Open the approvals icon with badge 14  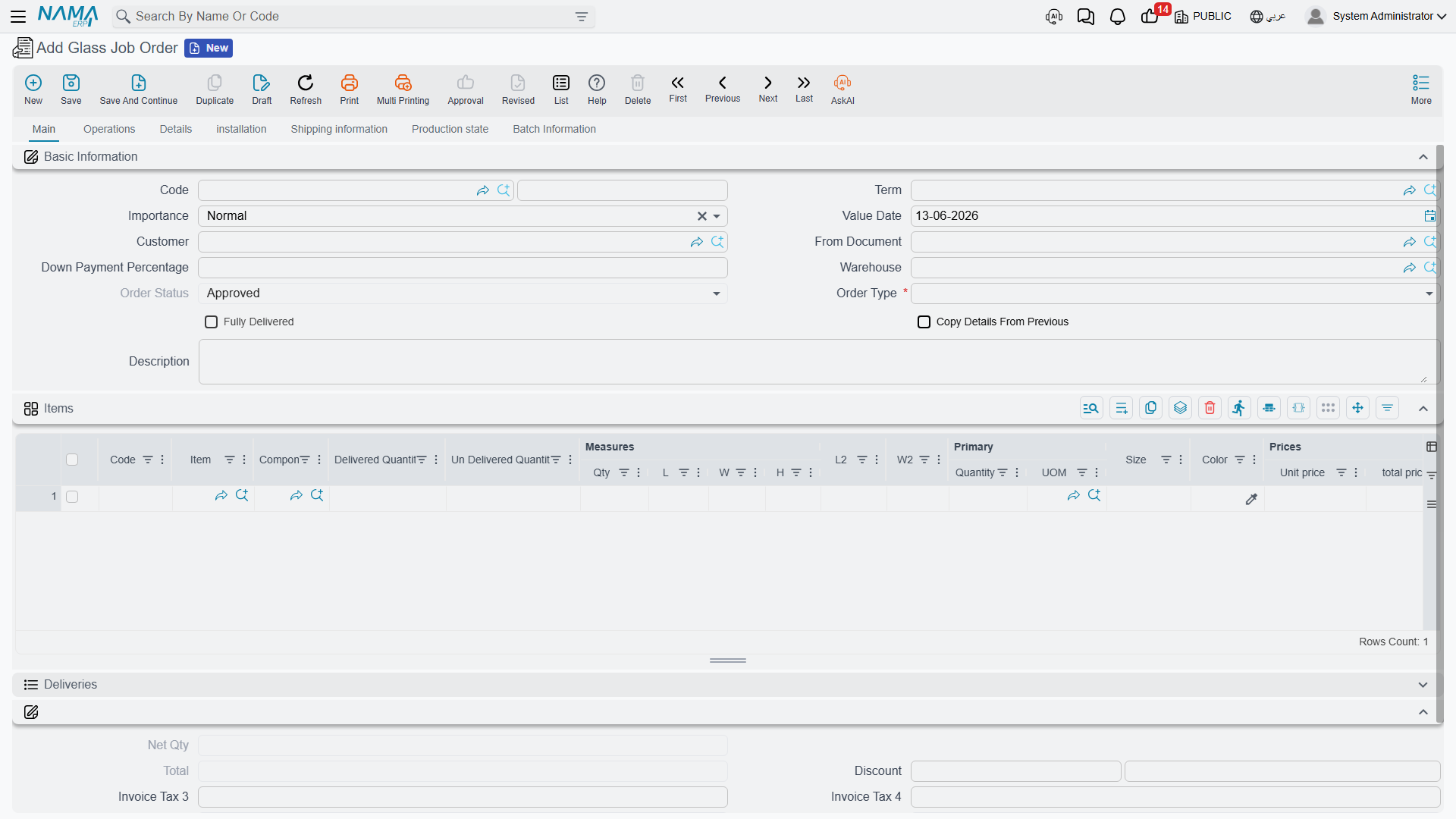pyautogui.click(x=1151, y=16)
